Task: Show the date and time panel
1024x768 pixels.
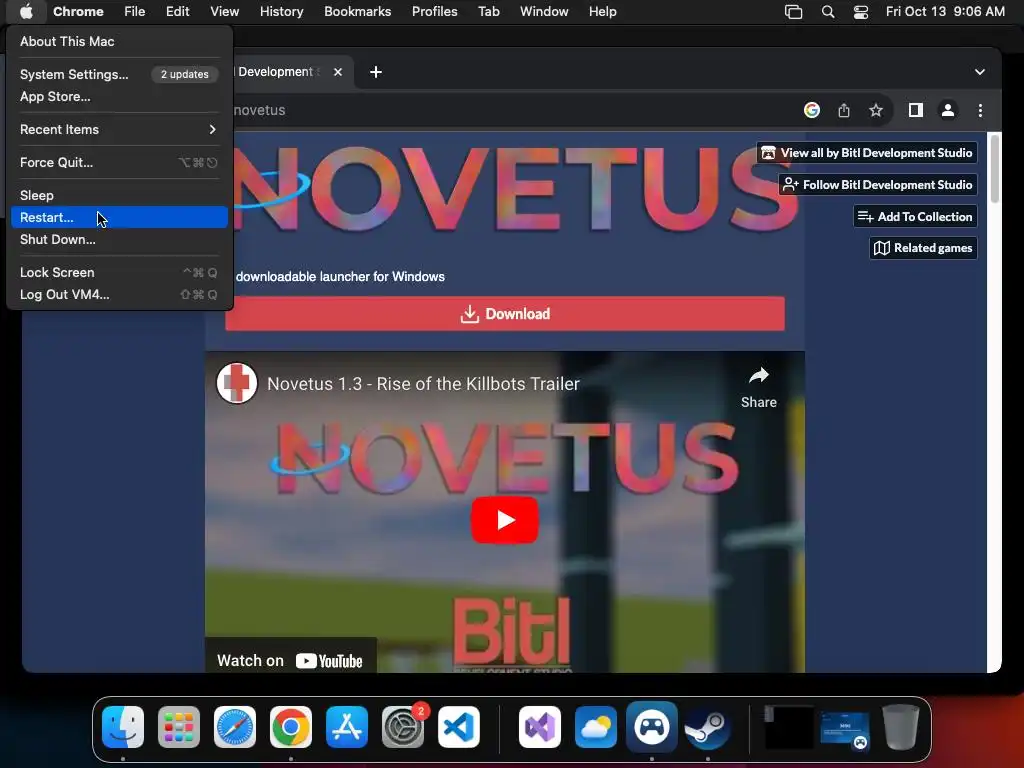Action: [945, 11]
